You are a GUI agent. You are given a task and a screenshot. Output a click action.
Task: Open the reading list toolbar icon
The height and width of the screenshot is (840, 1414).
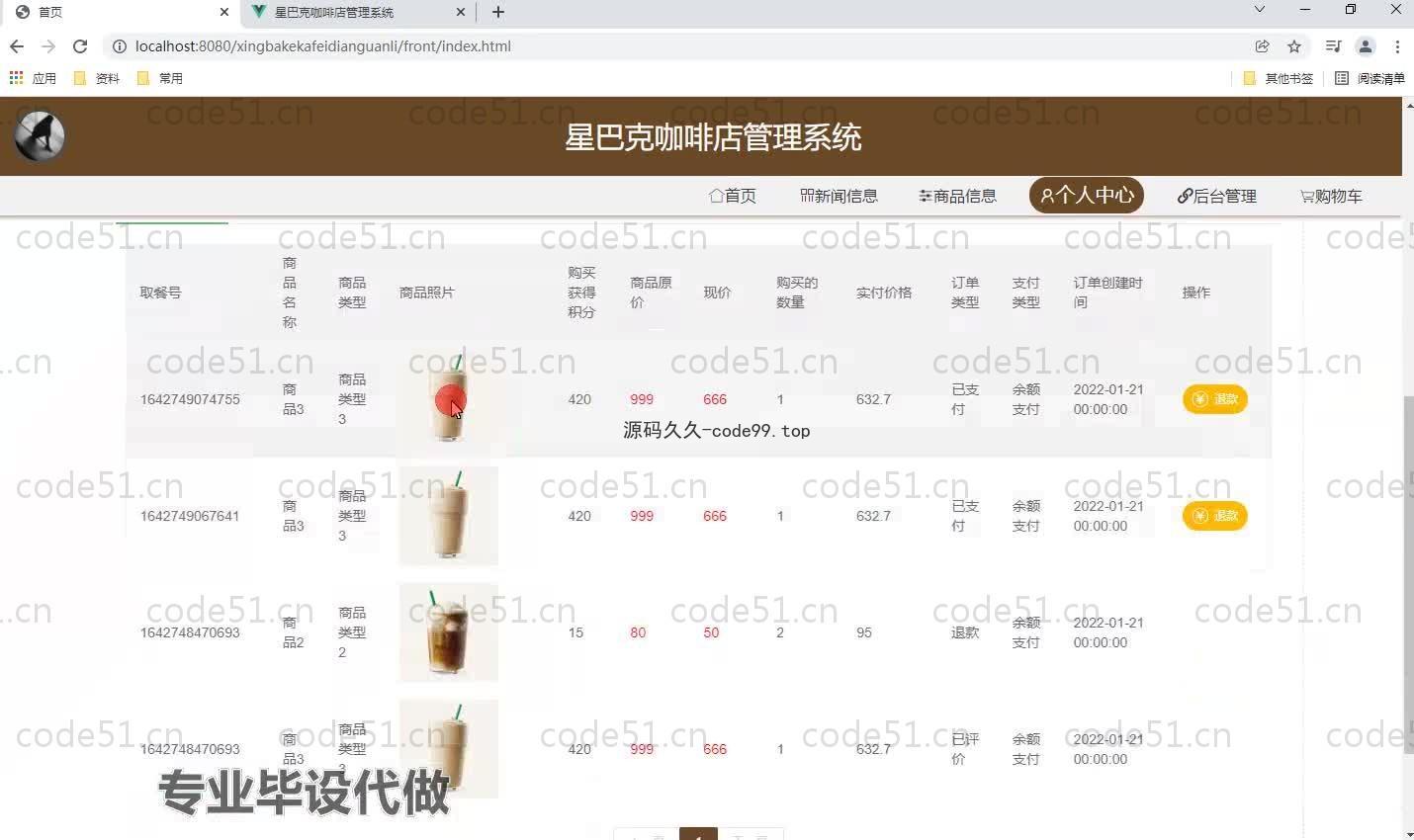[1333, 46]
